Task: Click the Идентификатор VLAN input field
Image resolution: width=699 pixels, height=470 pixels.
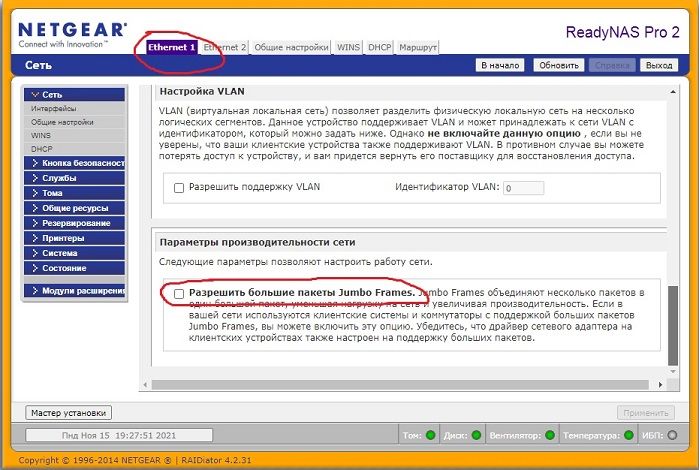Action: (x=523, y=188)
